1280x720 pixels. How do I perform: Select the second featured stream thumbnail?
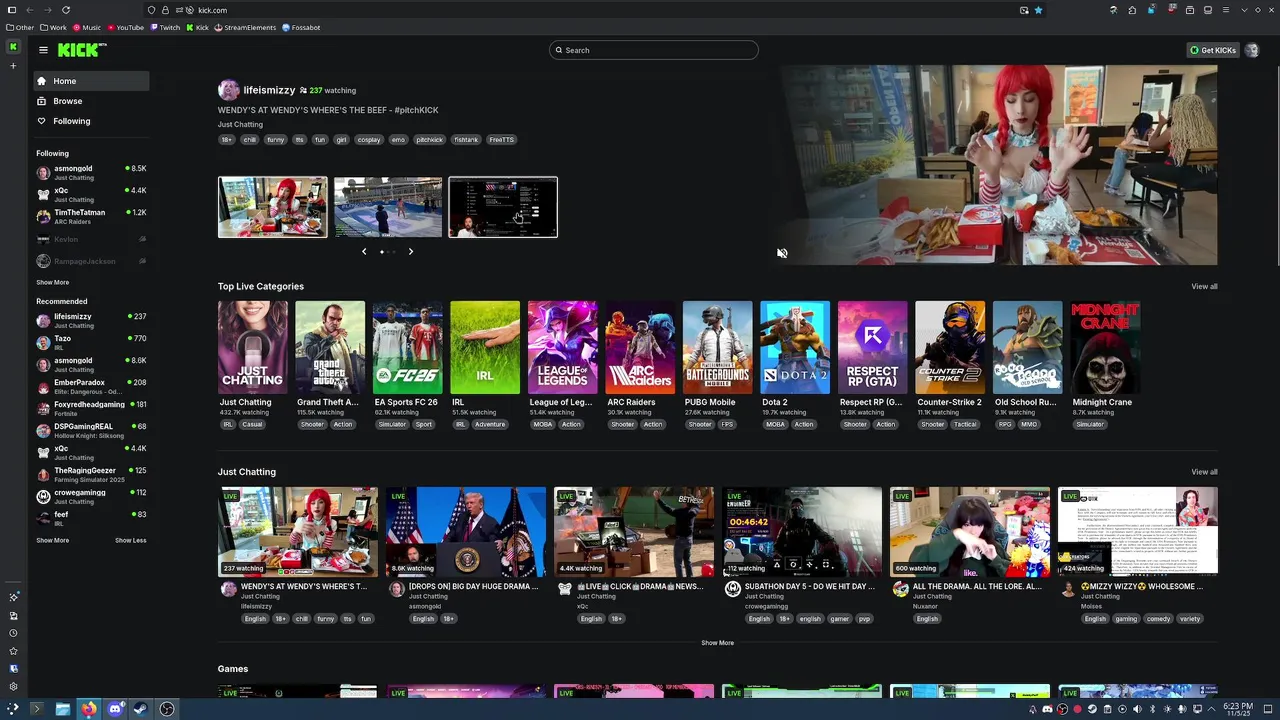point(388,207)
